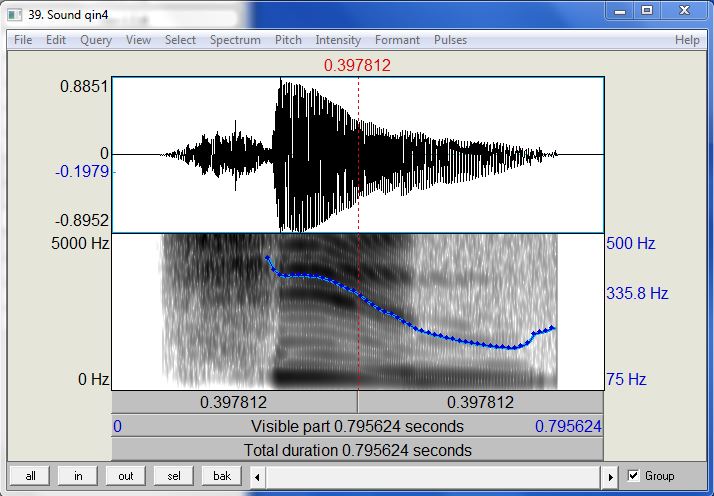This screenshot has width=714, height=496.
Task: Click the 'bak' zoom back button
Action: [x=222, y=476]
